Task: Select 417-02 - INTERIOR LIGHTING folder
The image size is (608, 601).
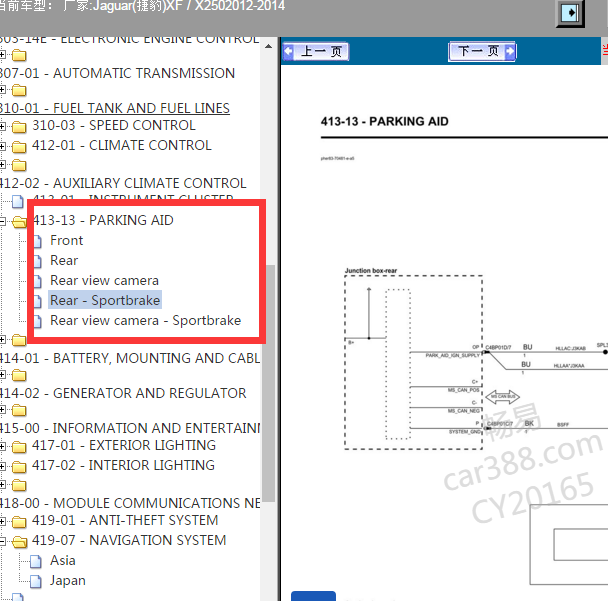Action: 123,465
